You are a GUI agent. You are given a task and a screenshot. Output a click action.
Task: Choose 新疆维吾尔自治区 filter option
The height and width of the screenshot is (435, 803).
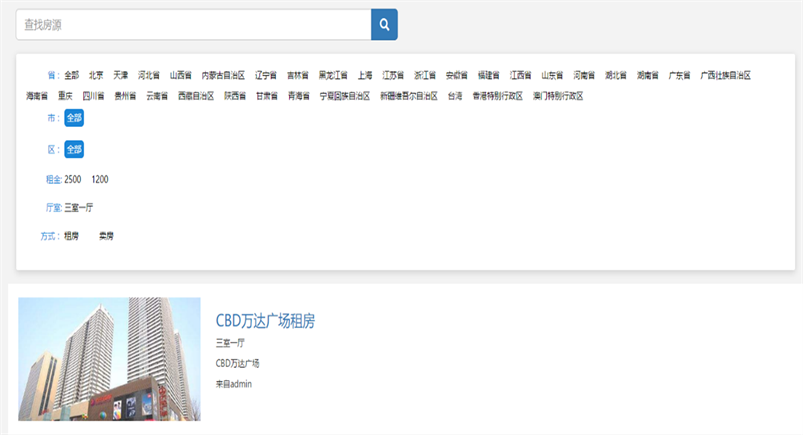pos(409,96)
